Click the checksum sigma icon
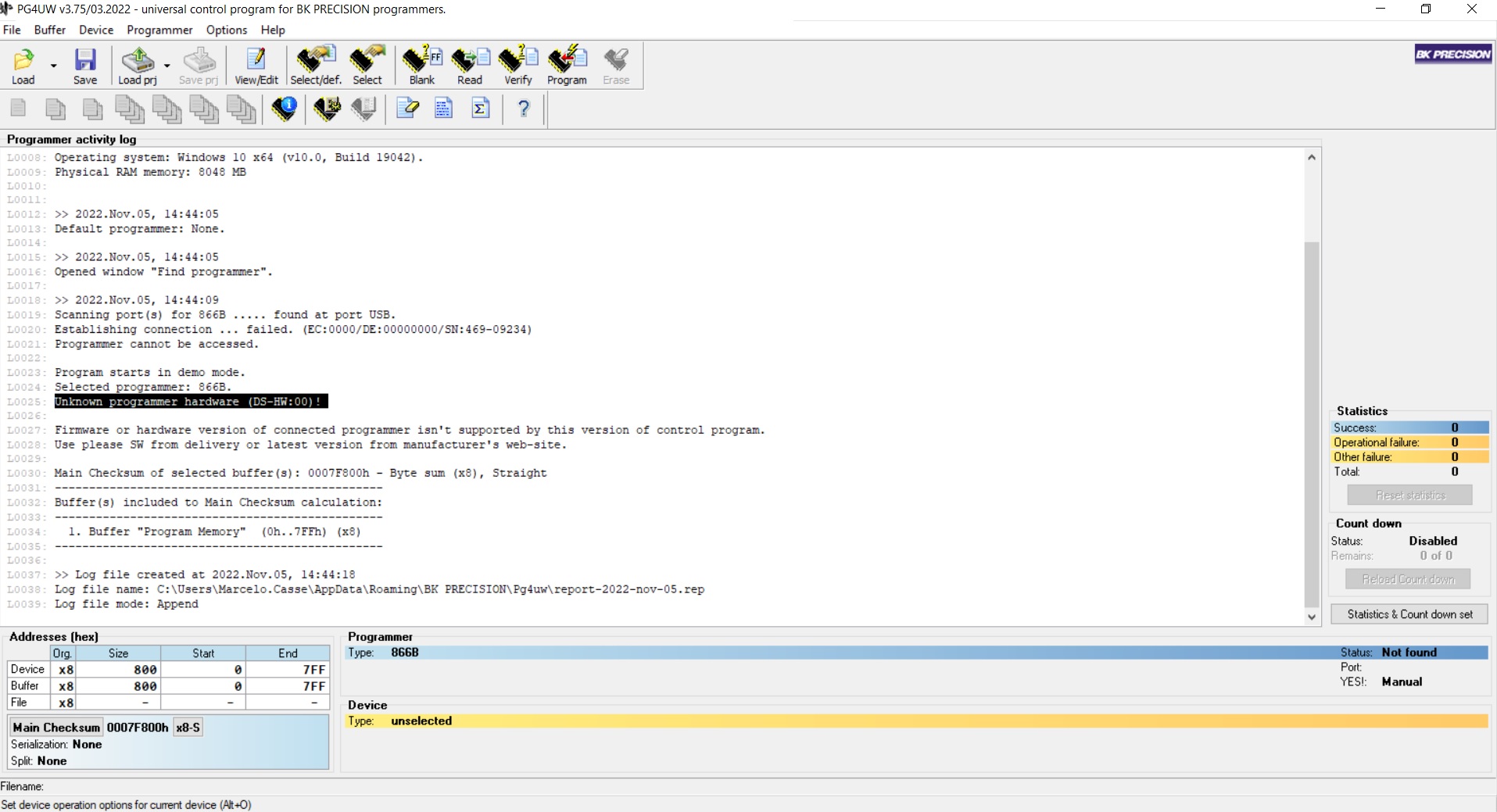The image size is (1497, 812). [x=481, y=109]
